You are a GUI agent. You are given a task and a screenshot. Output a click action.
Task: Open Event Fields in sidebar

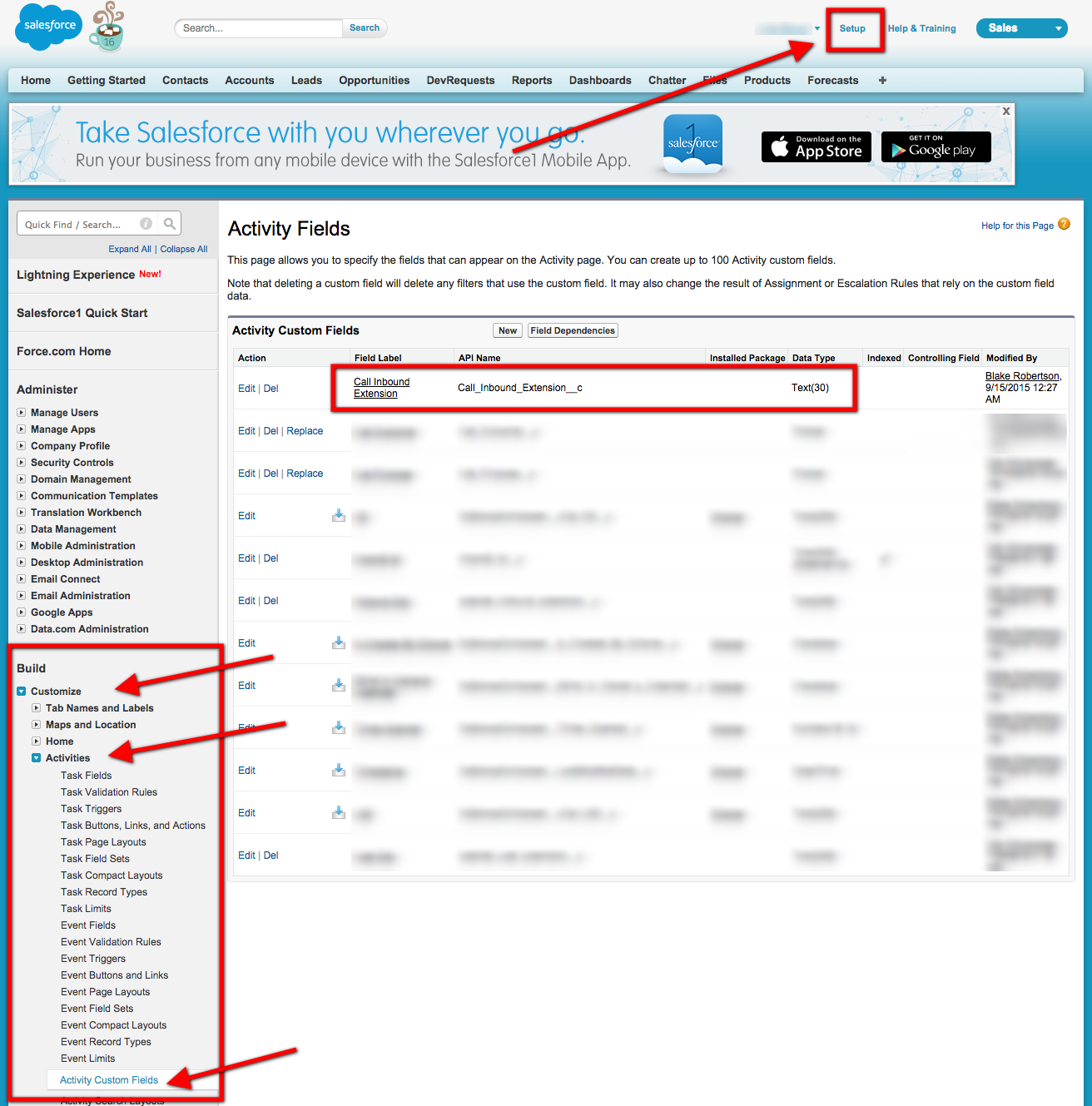[x=88, y=925]
